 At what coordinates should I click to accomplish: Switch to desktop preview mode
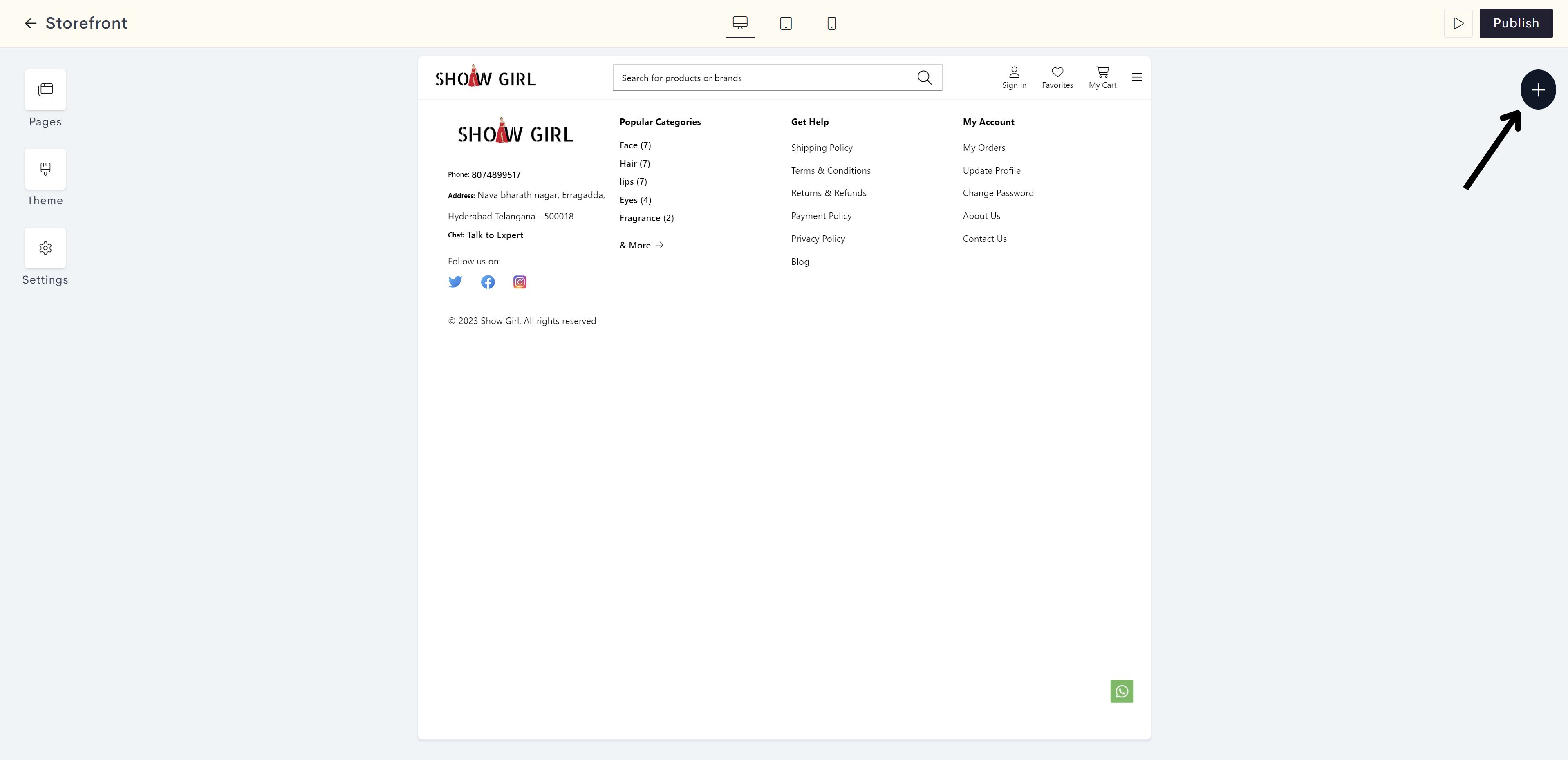click(739, 23)
